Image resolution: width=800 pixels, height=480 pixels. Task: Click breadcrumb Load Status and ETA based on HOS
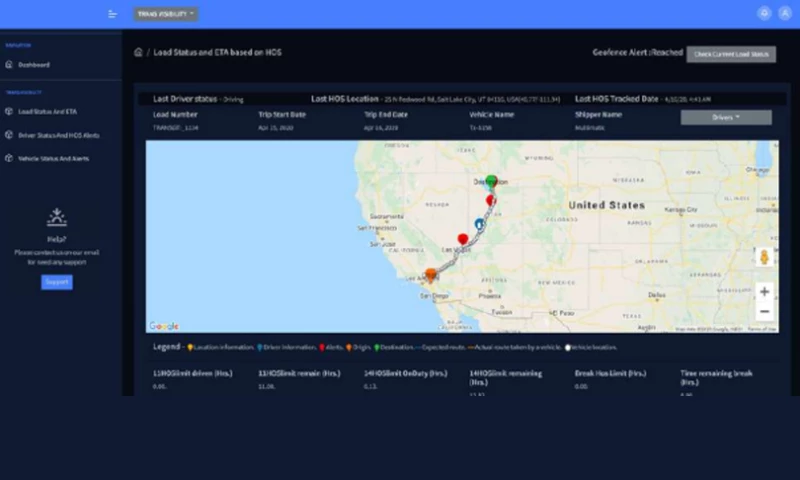click(x=217, y=52)
